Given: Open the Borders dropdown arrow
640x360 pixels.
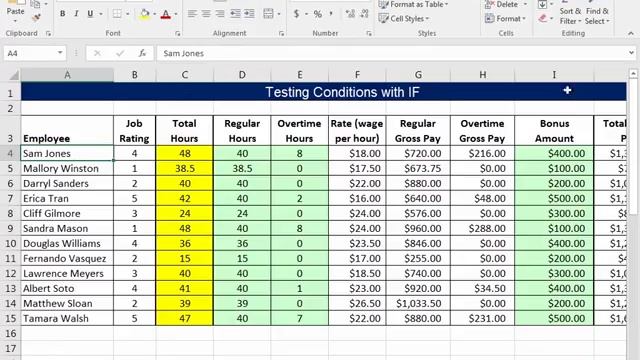Looking at the screenshot, I should [x=128, y=14].
